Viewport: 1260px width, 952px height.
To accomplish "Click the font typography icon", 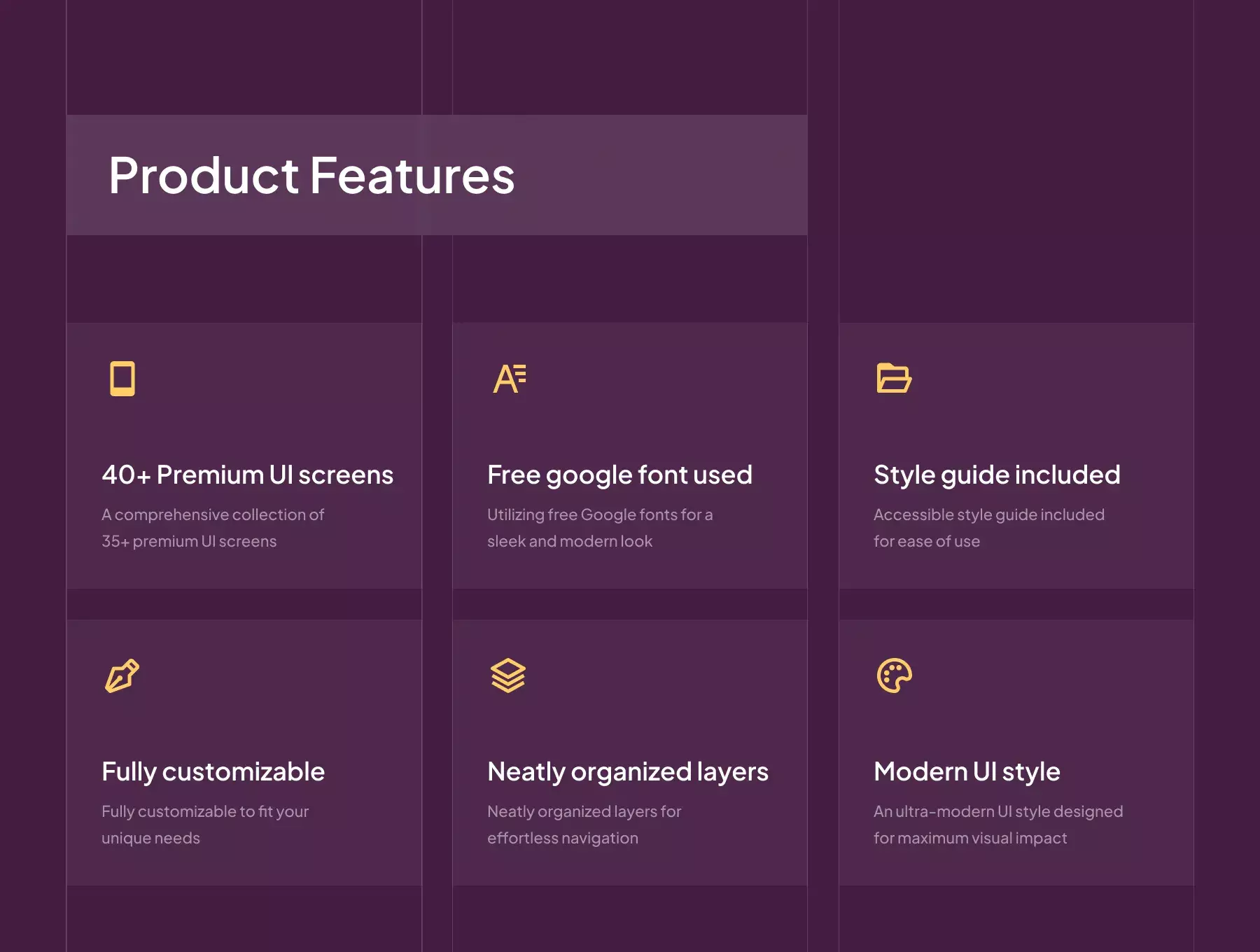I will pos(509,379).
